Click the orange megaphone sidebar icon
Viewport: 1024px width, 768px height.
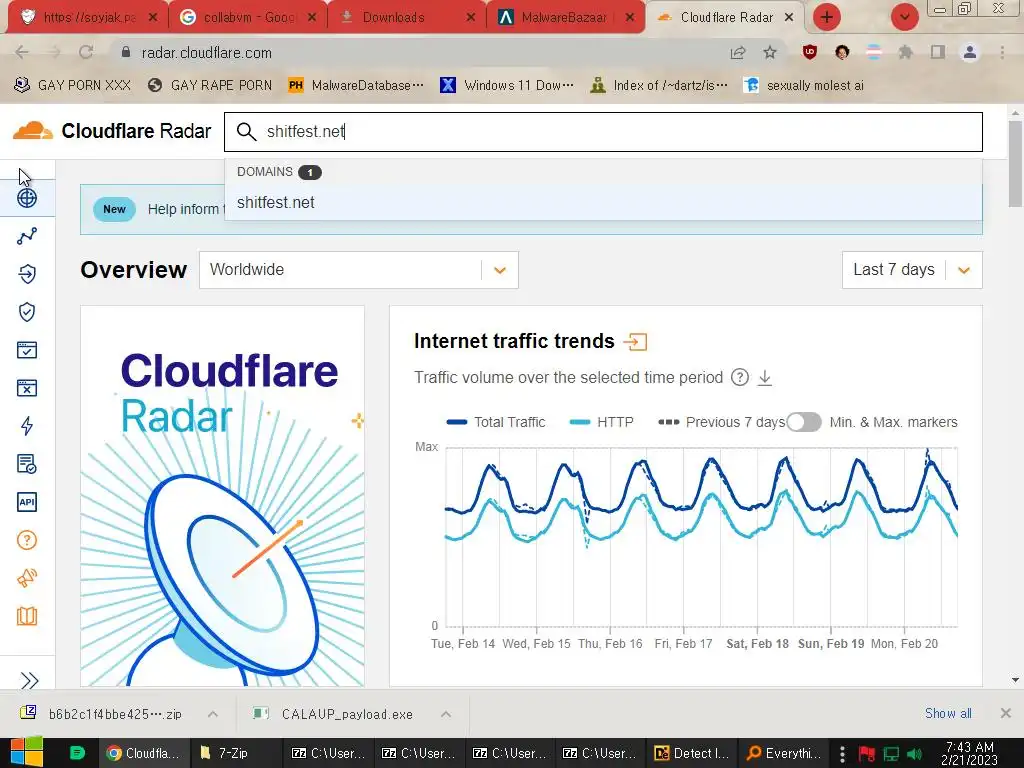click(27, 578)
